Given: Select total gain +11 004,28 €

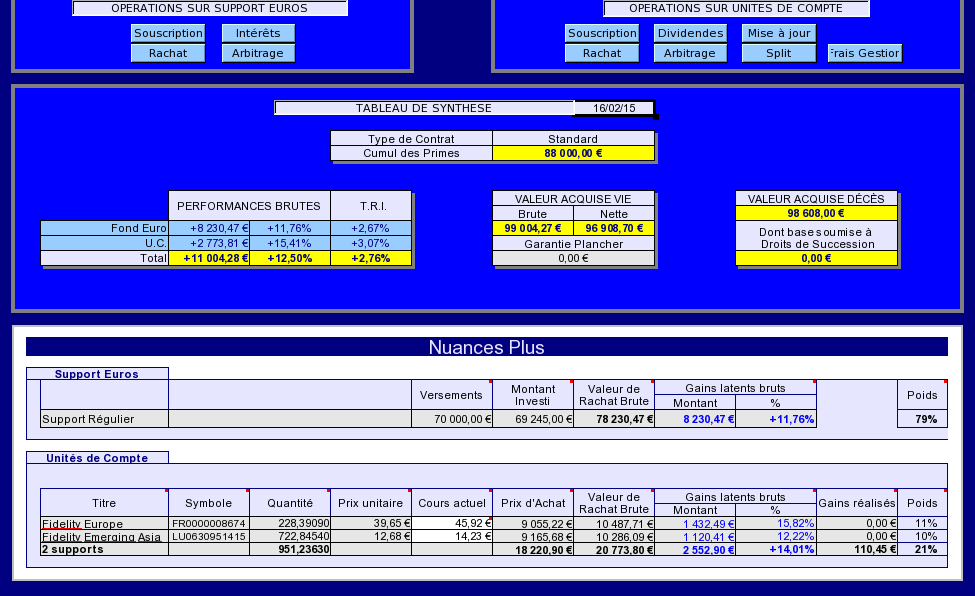Looking at the screenshot, I should [209, 258].
